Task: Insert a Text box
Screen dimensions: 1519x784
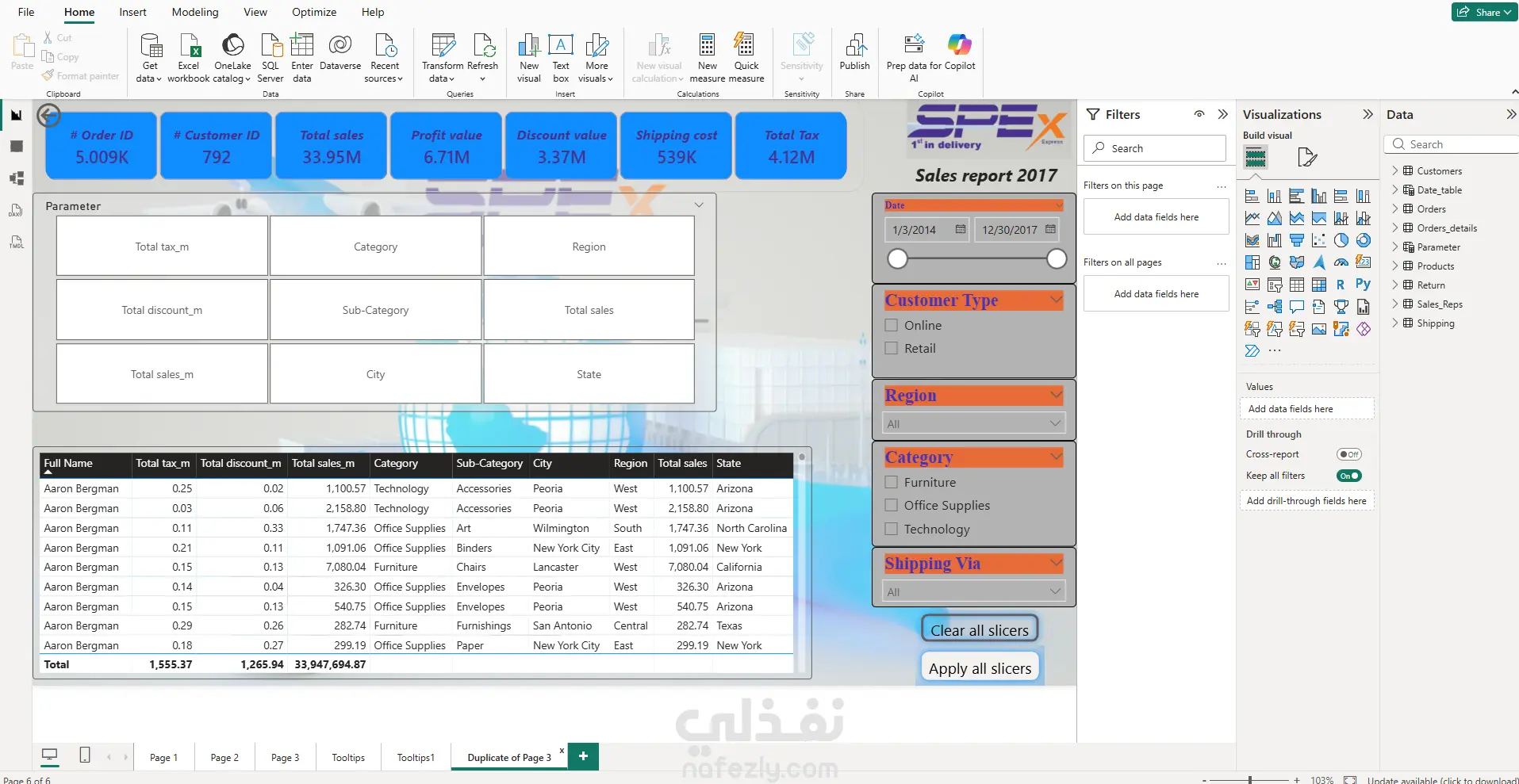Action: 561,58
